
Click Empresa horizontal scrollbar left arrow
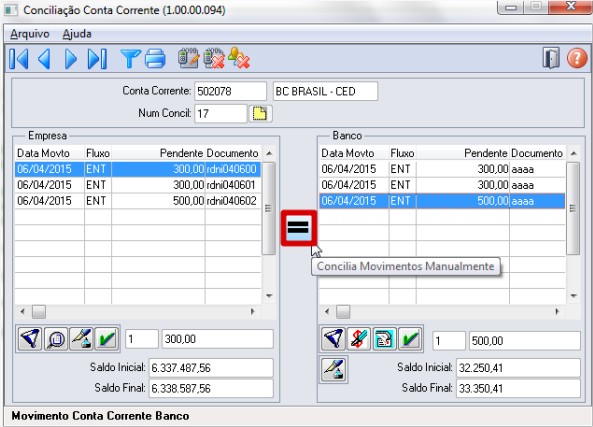click(23, 312)
